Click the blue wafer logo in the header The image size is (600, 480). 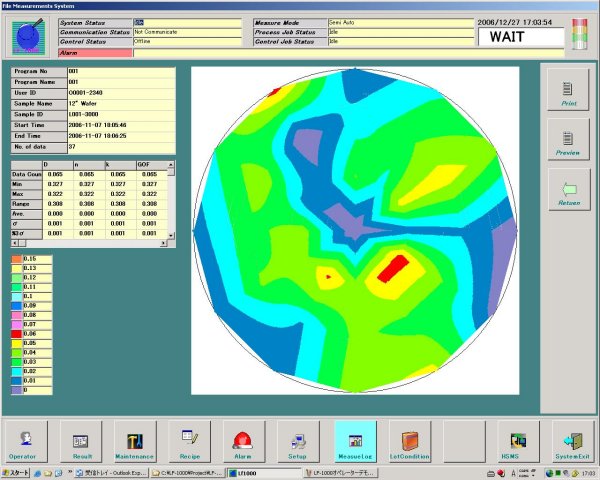(28, 38)
